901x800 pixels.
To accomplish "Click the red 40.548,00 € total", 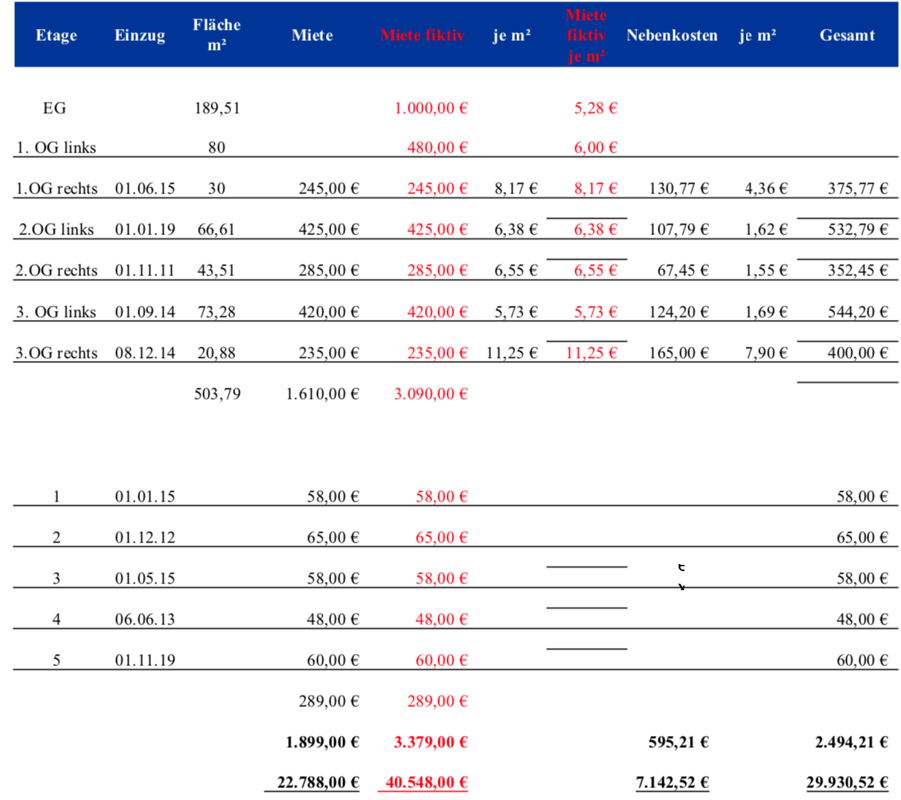I will (426, 782).
